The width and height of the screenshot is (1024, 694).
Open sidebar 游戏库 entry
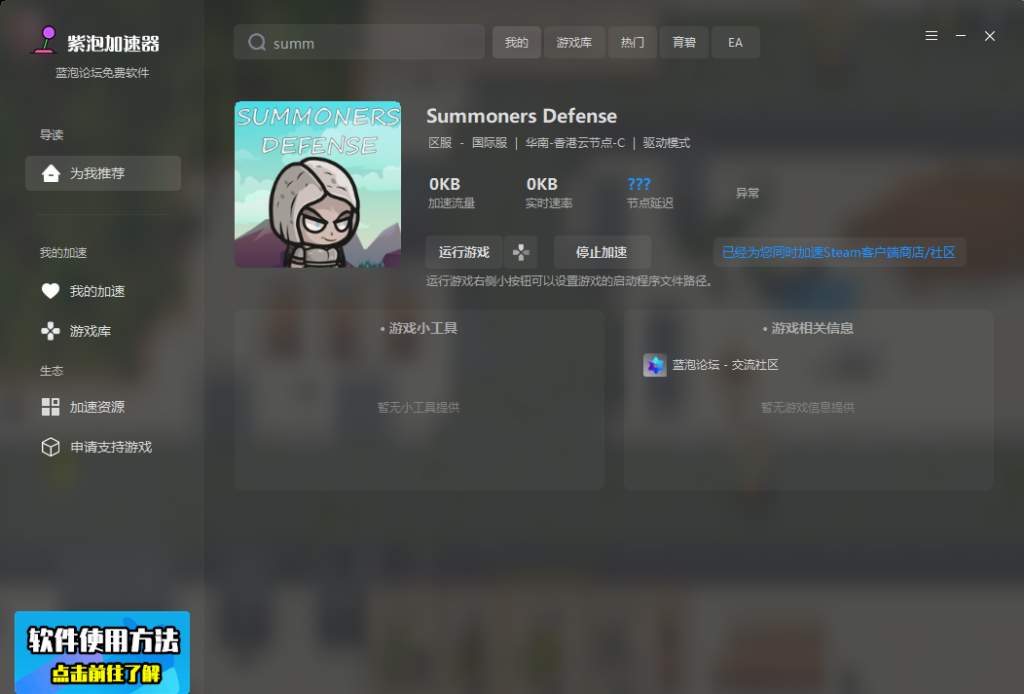point(90,331)
